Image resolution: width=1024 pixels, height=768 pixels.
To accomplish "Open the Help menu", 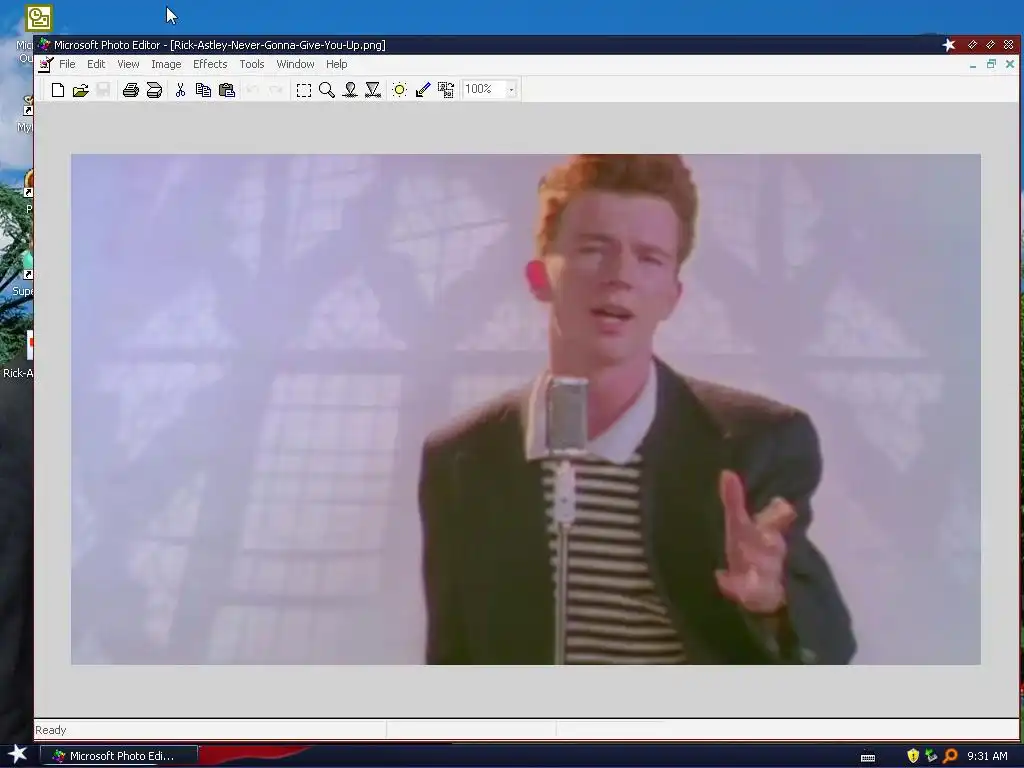I will click(x=336, y=64).
